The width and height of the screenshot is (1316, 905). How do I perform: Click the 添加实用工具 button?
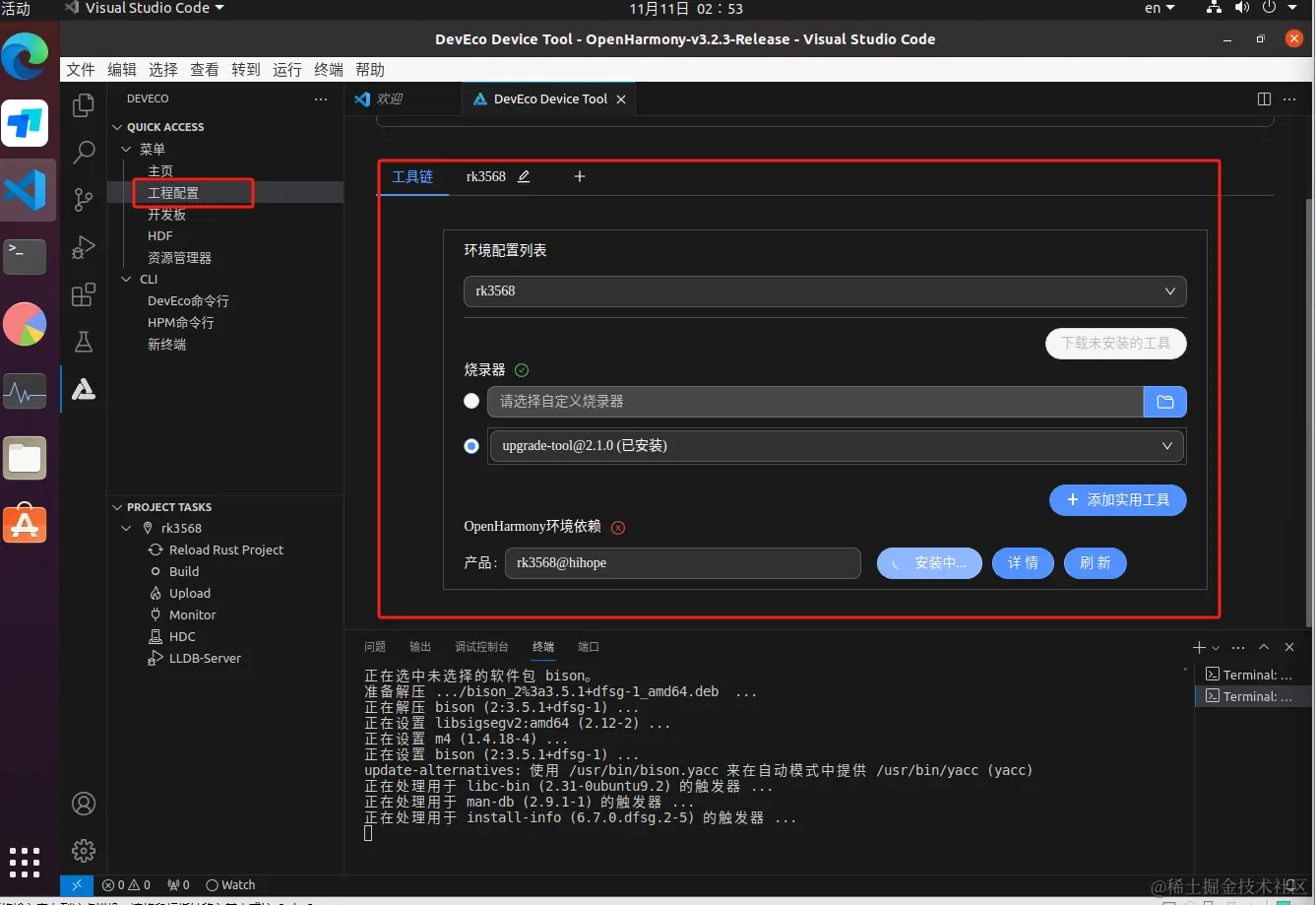(1118, 500)
